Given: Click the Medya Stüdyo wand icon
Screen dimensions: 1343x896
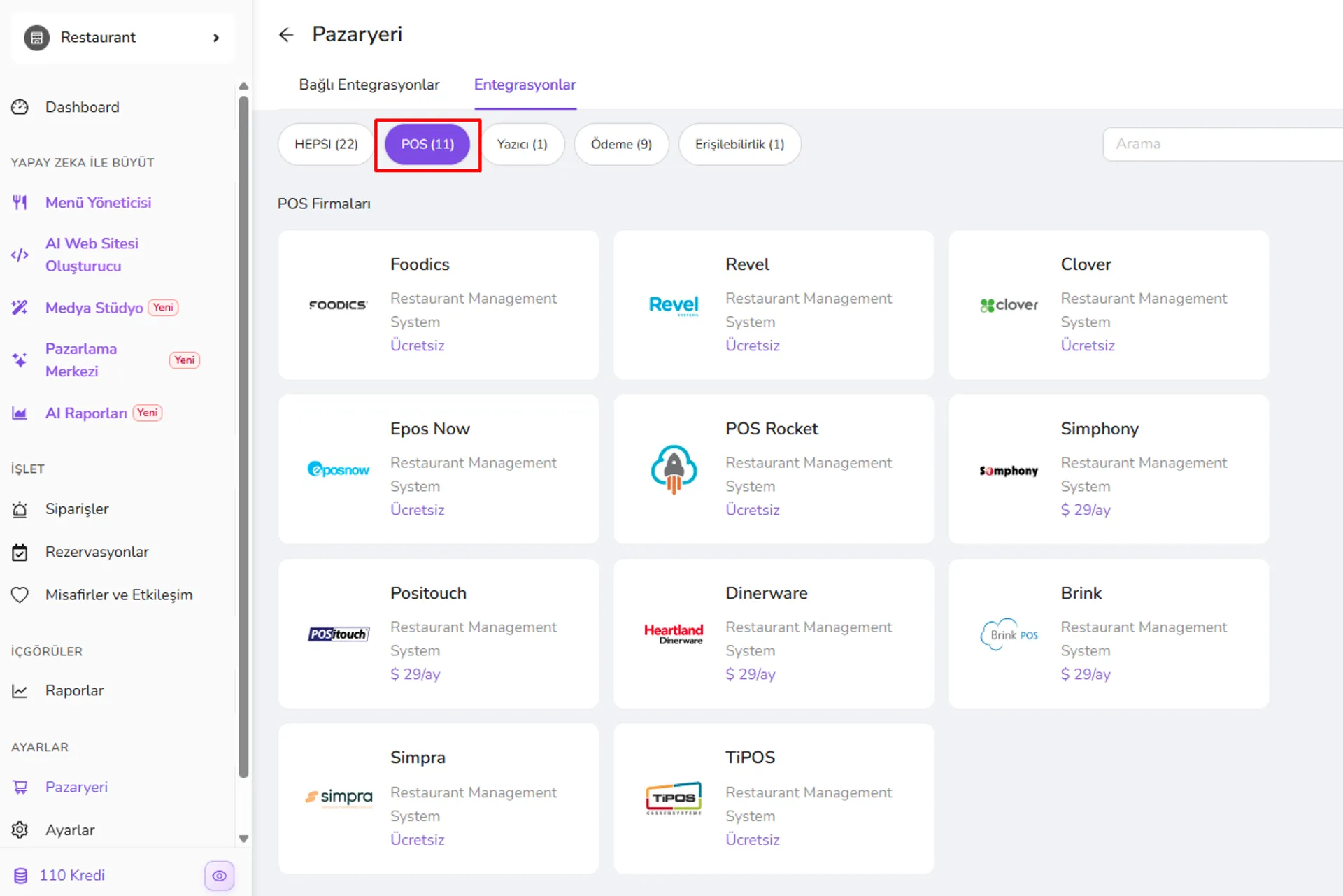Looking at the screenshot, I should 20,308.
